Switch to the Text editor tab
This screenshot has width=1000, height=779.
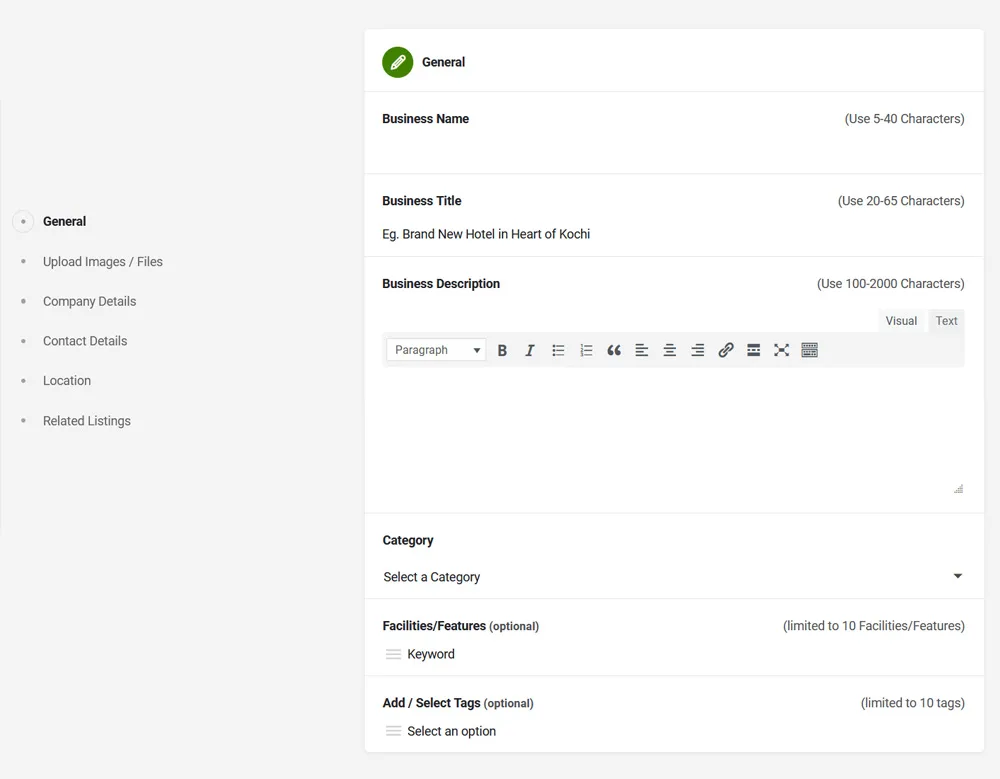pyautogui.click(x=946, y=321)
